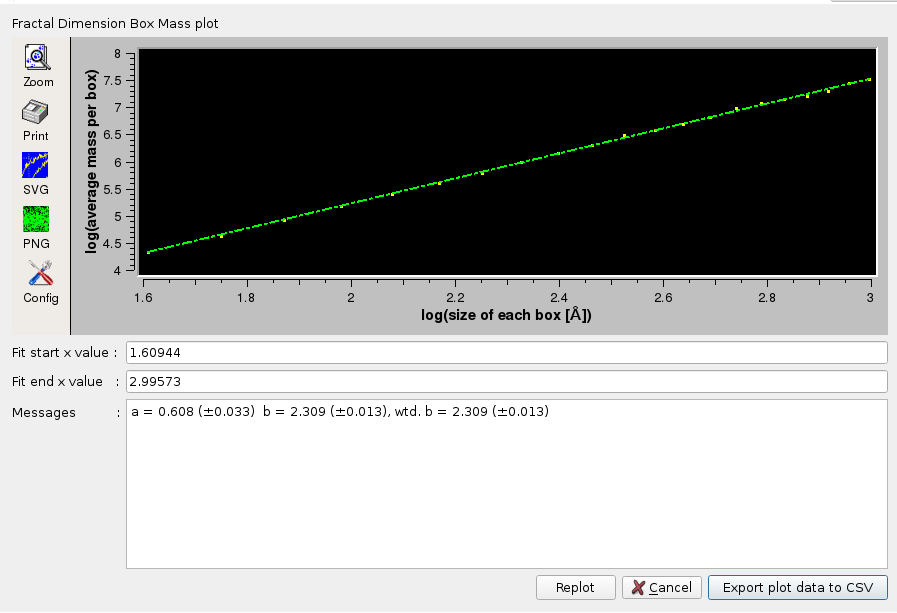The width and height of the screenshot is (897, 613).
Task: Click the "Zoom" text label in the sidebar
Action: click(x=39, y=82)
